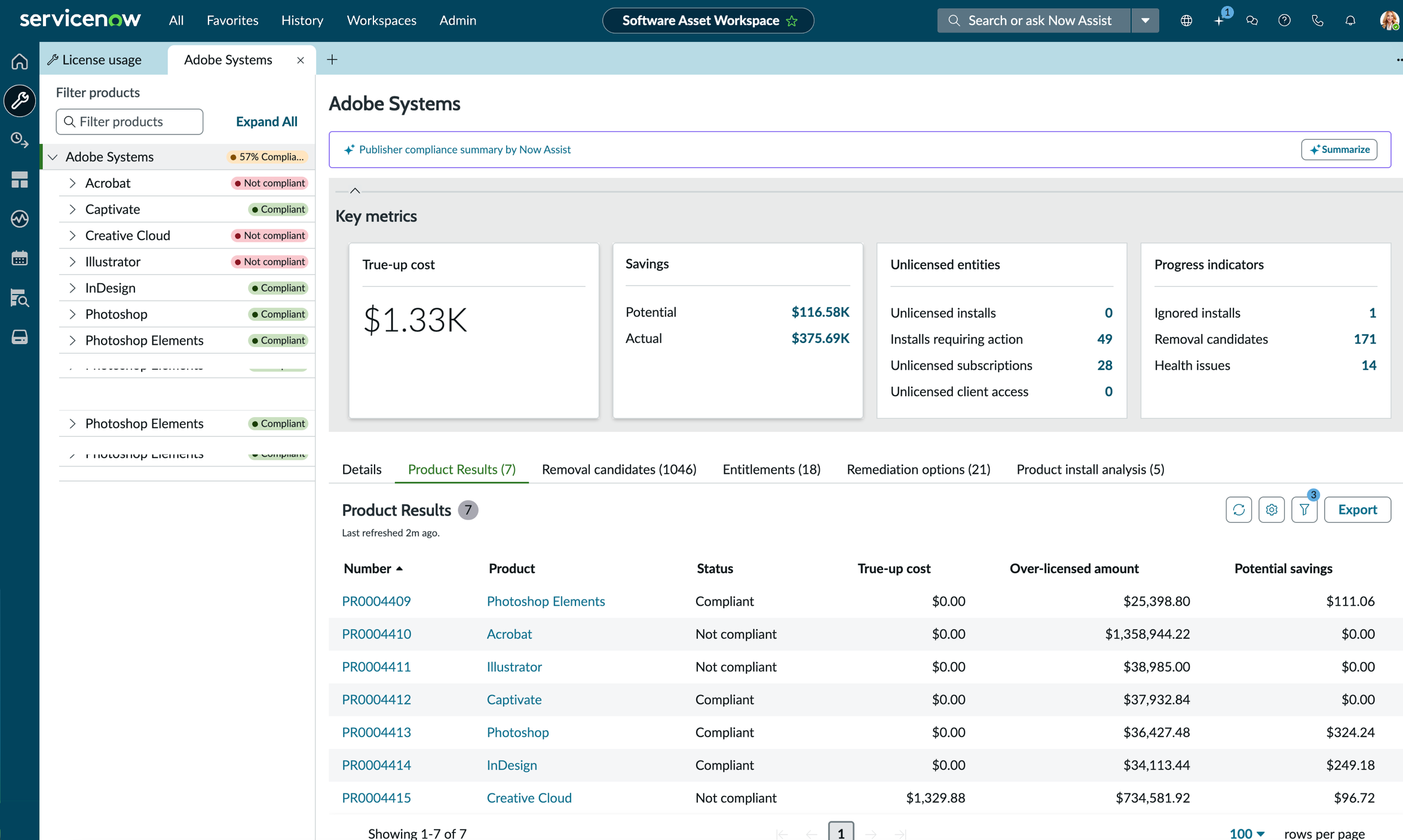Switch to Remediation options (21) tab
The width and height of the screenshot is (1403, 840).
(918, 469)
